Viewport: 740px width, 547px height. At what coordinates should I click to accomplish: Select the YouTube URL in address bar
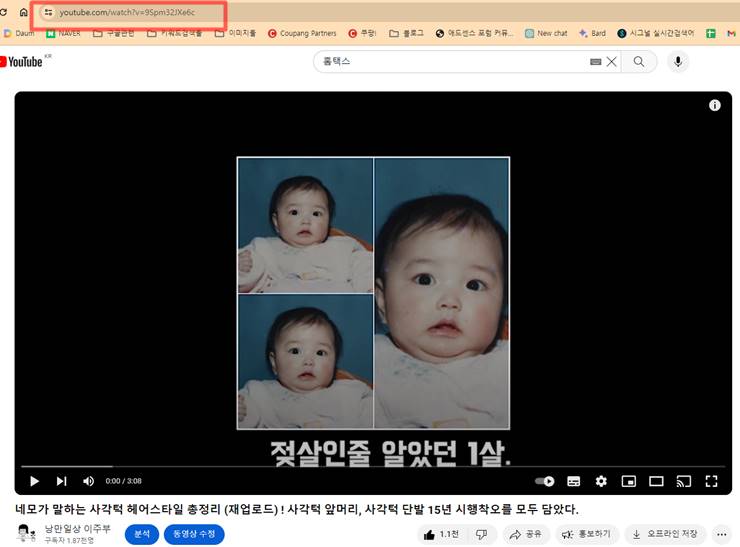click(127, 12)
